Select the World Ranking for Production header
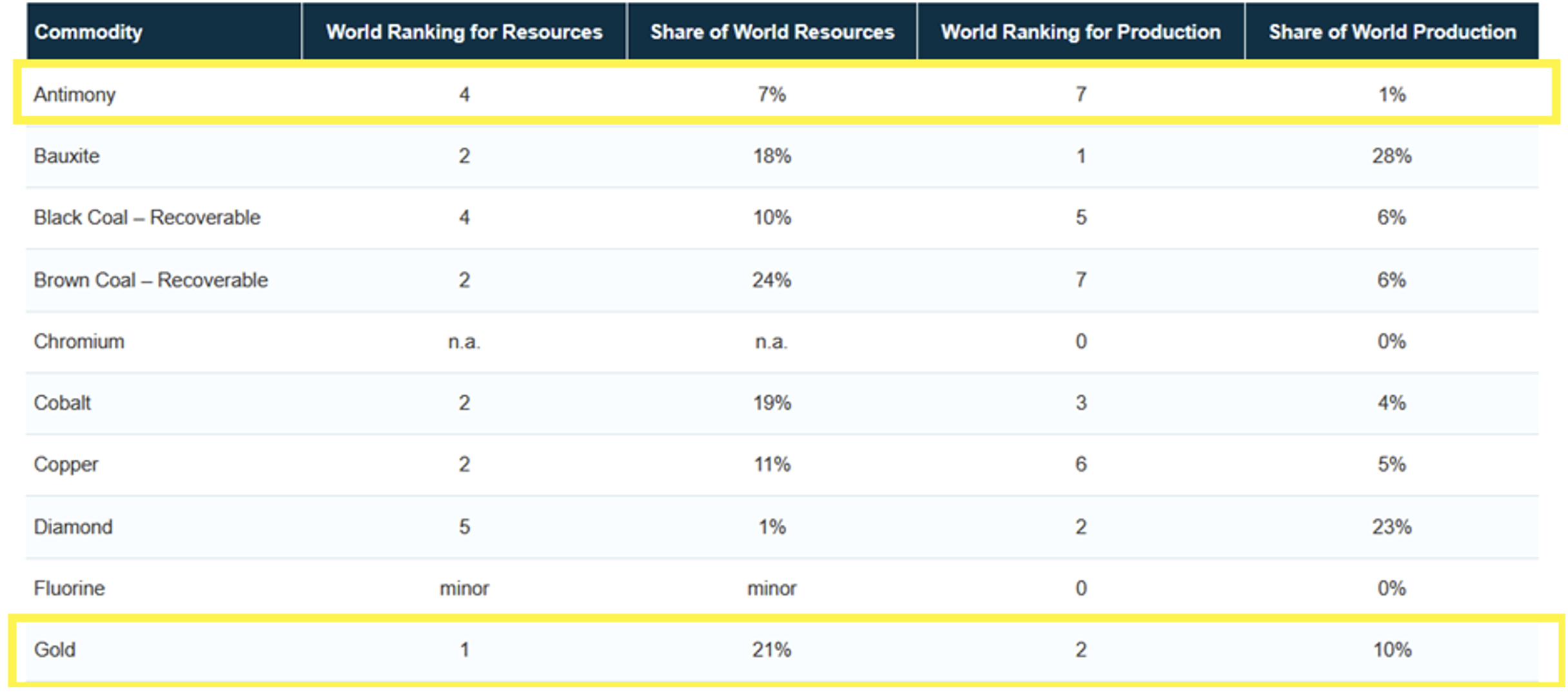The width and height of the screenshot is (1568, 695). (1081, 32)
